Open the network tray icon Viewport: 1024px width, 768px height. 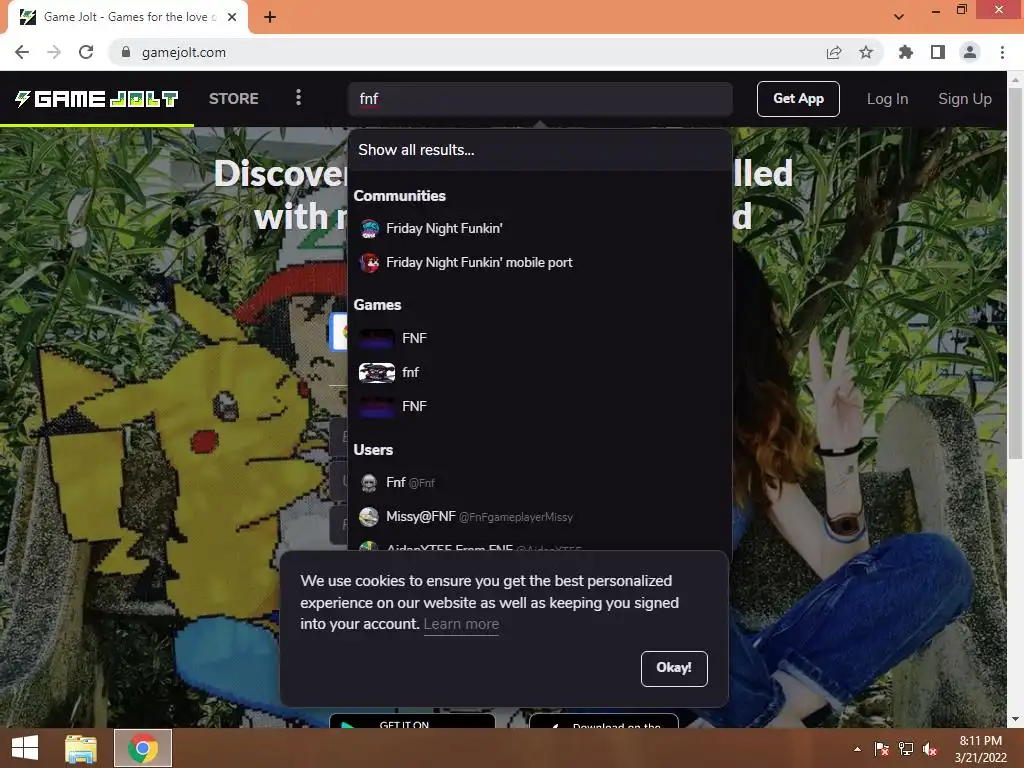pyautogui.click(x=906, y=749)
